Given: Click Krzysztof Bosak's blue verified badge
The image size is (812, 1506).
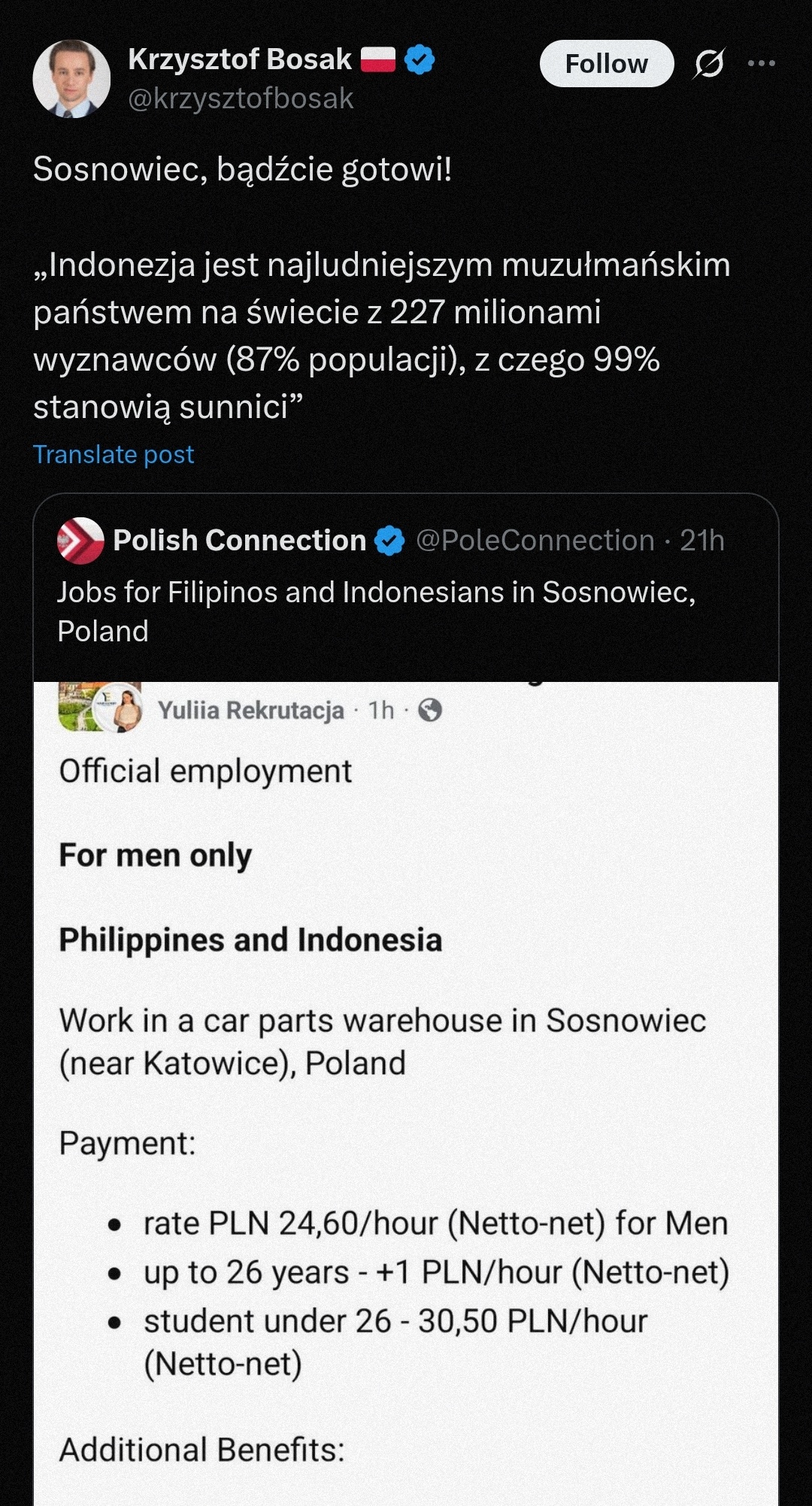Looking at the screenshot, I should pyautogui.click(x=420, y=59).
